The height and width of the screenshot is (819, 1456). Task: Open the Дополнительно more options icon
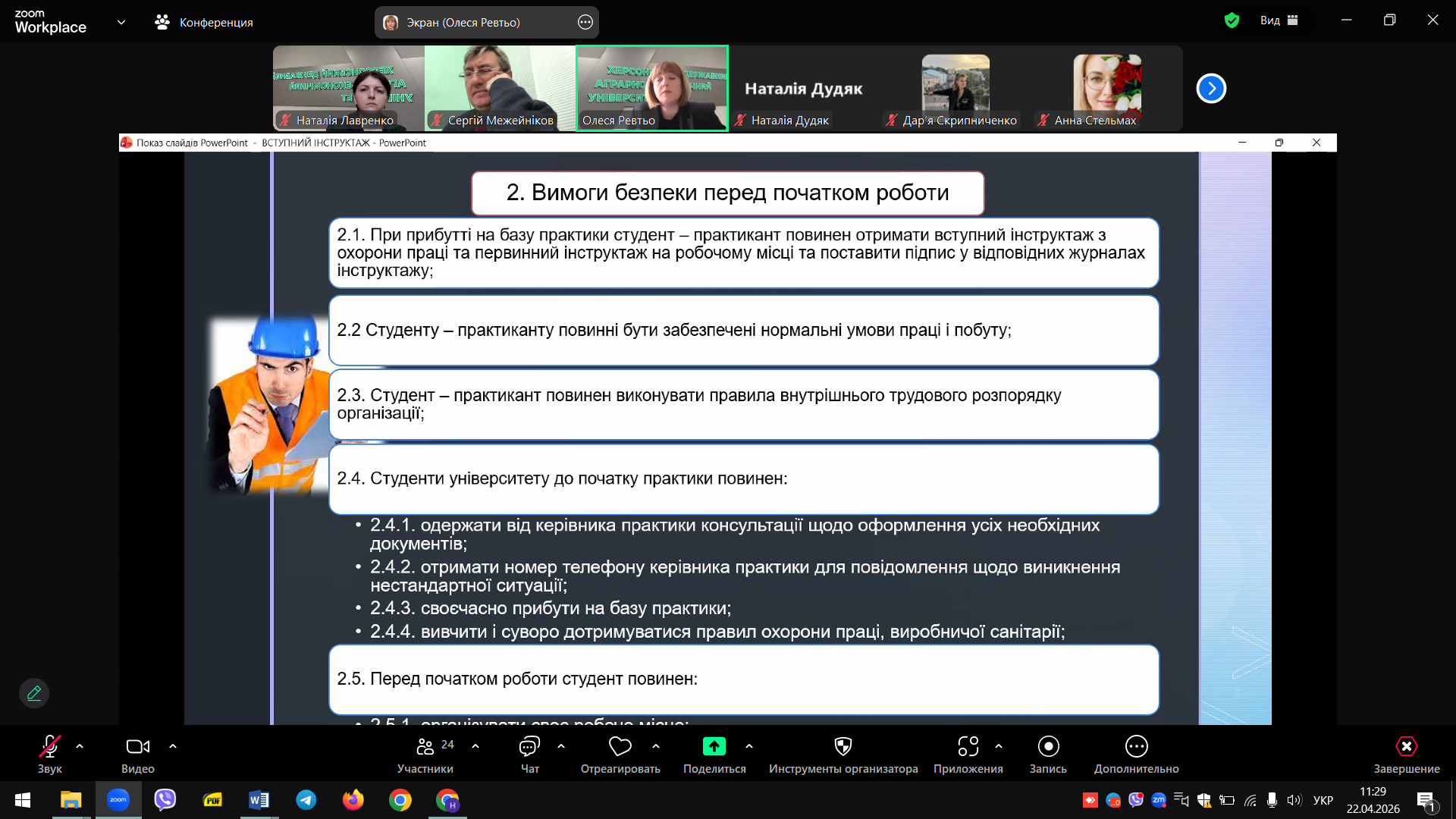pos(1136,748)
